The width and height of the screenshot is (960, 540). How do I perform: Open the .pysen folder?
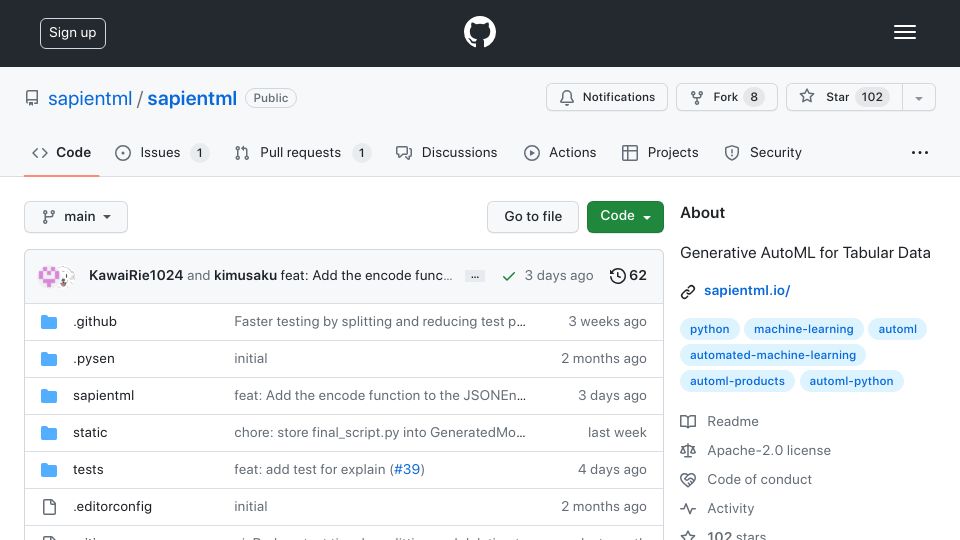point(94,358)
